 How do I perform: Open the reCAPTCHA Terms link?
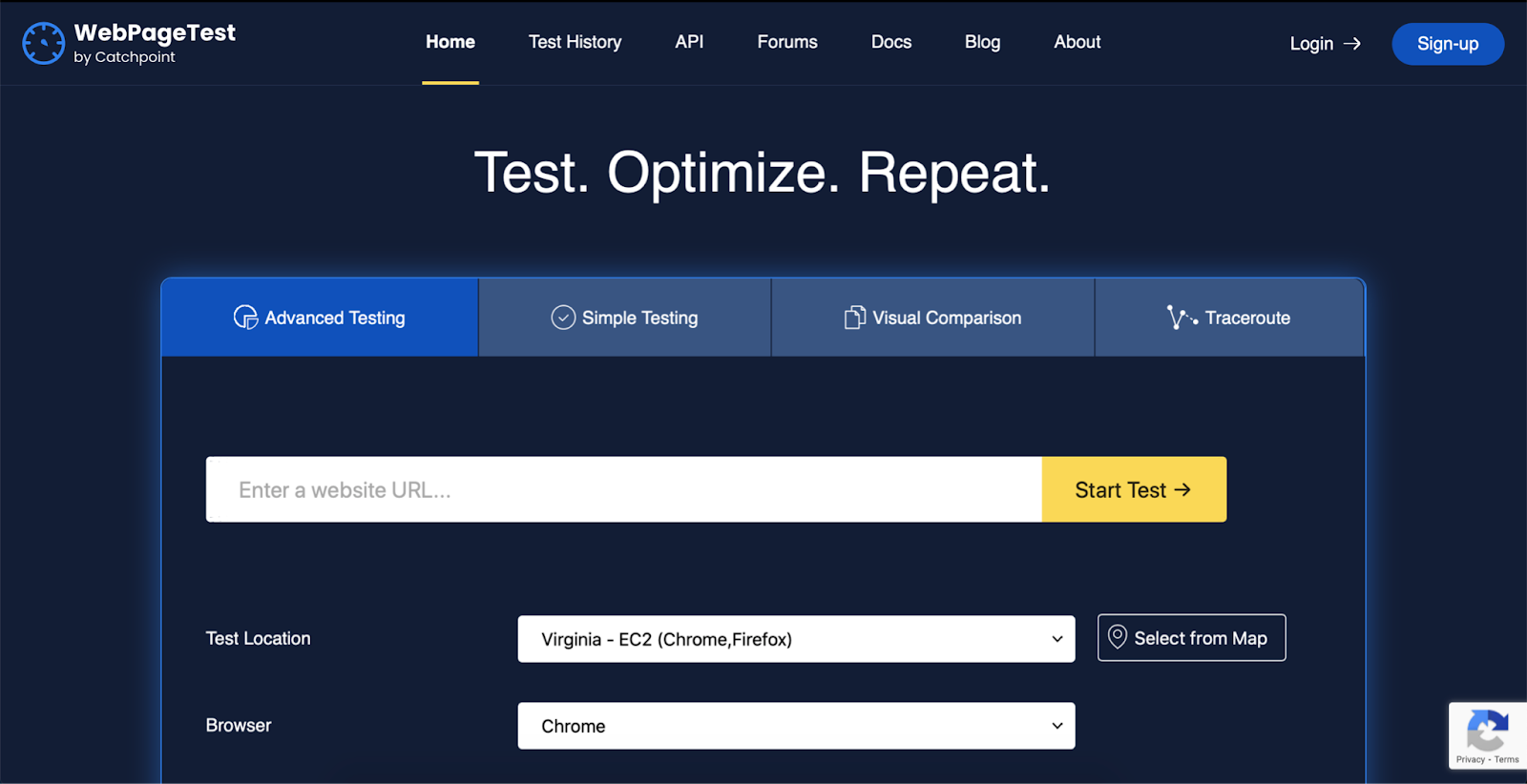1507,760
